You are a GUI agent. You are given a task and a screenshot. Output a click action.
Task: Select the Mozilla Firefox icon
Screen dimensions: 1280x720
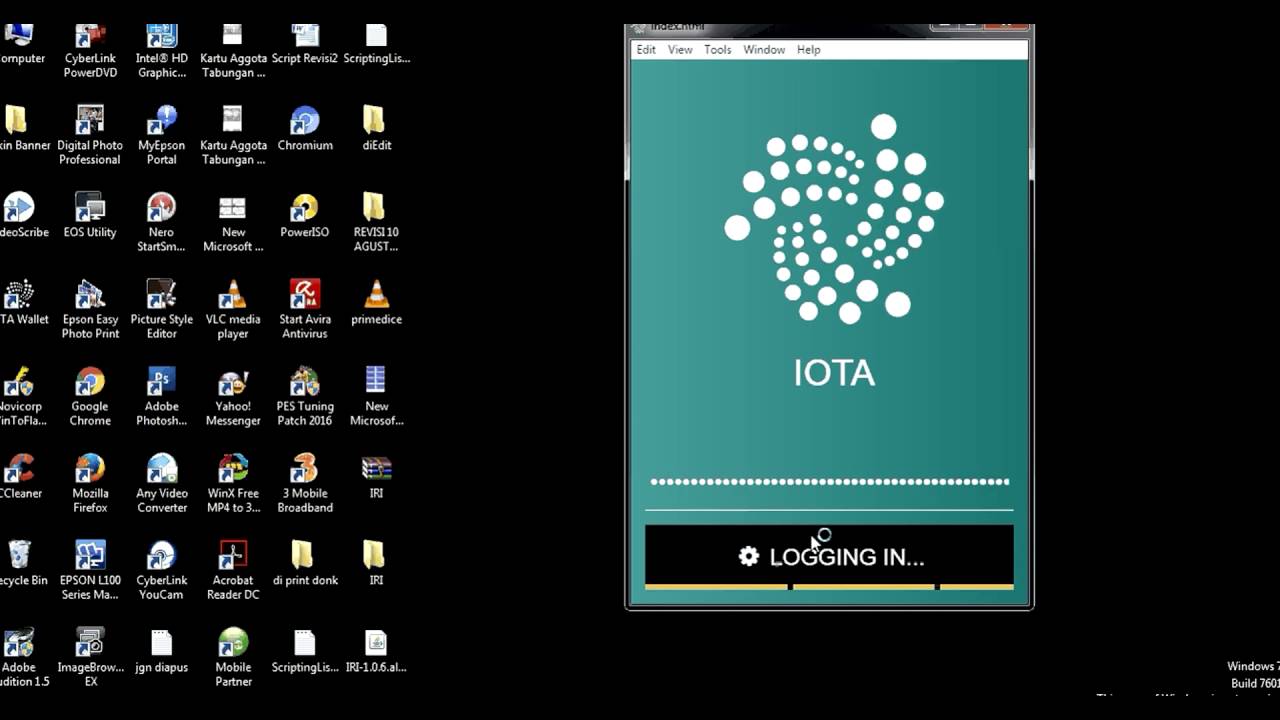(90, 483)
